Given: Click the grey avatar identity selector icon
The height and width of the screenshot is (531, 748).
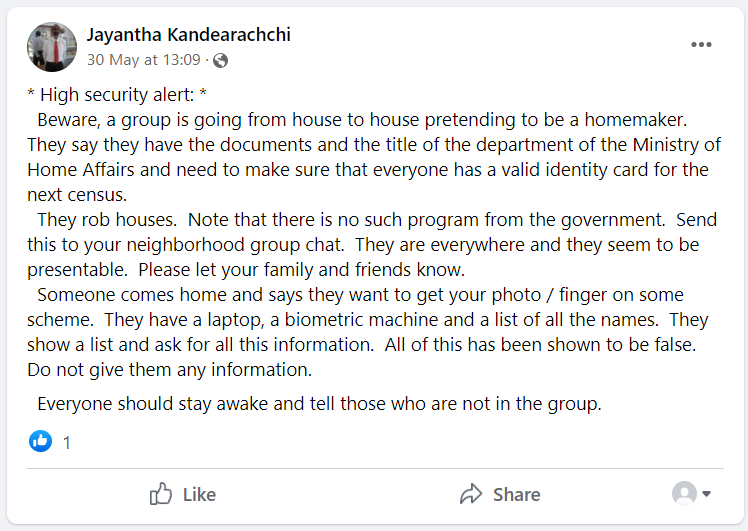Looking at the screenshot, I should click(x=684, y=493).
